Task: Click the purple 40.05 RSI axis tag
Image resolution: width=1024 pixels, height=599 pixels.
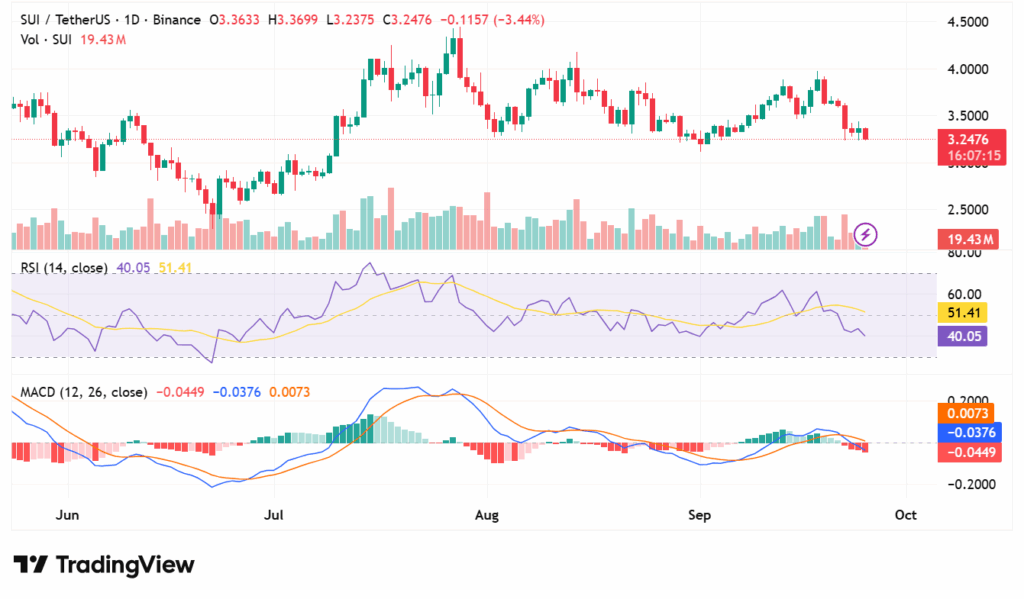Action: pos(963,336)
